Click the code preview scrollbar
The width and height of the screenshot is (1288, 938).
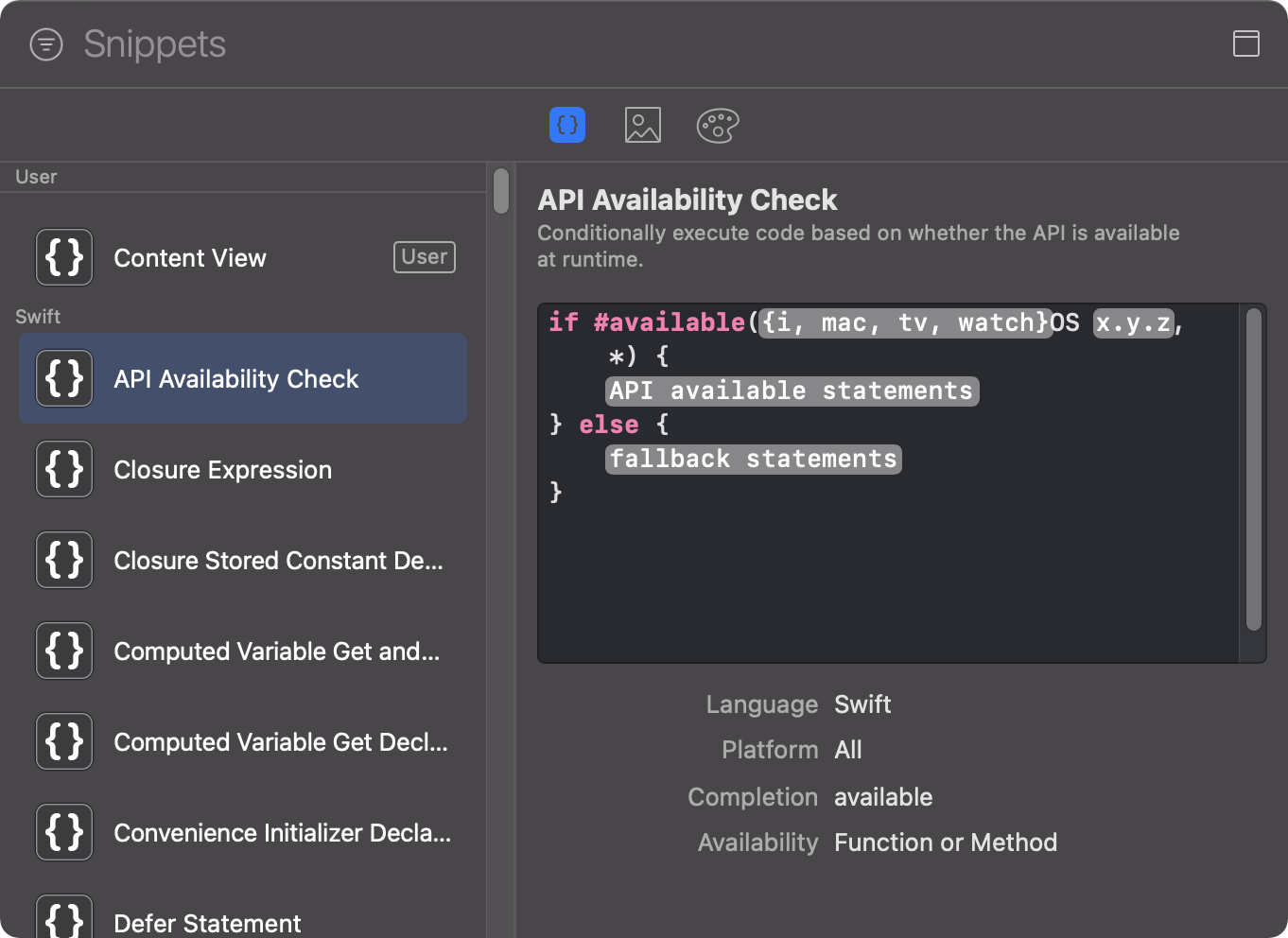pyautogui.click(x=1254, y=469)
